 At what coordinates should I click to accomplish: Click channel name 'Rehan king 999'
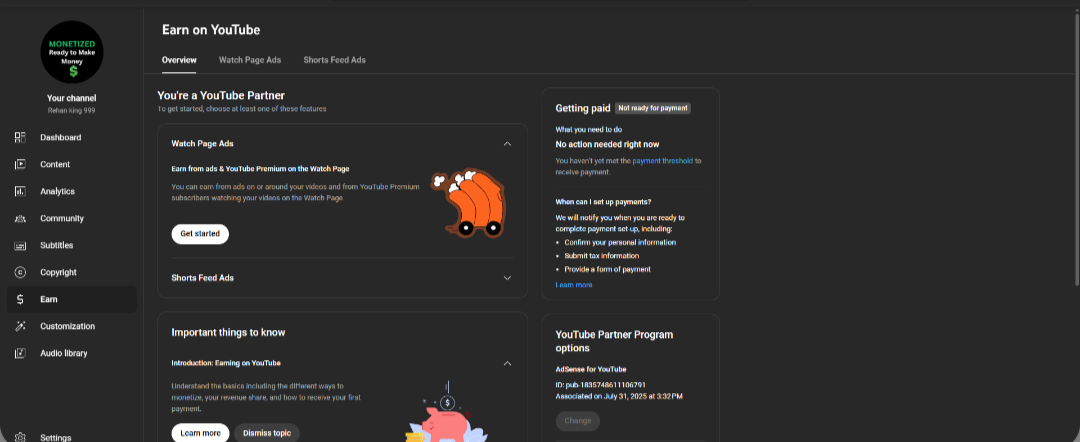[x=72, y=110]
